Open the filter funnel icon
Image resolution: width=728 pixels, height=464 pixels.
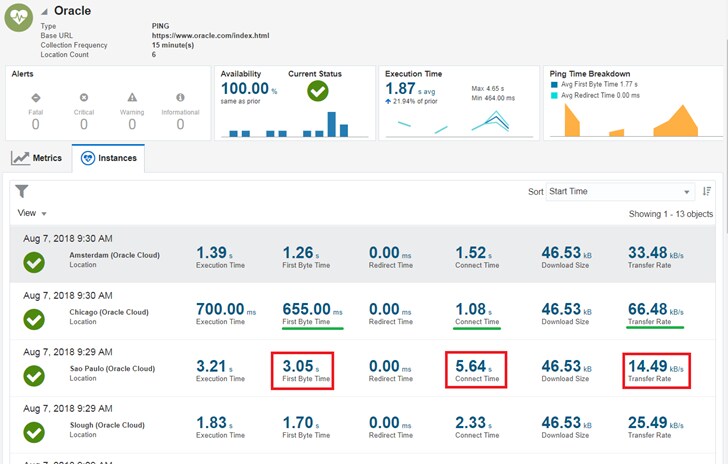coord(22,191)
